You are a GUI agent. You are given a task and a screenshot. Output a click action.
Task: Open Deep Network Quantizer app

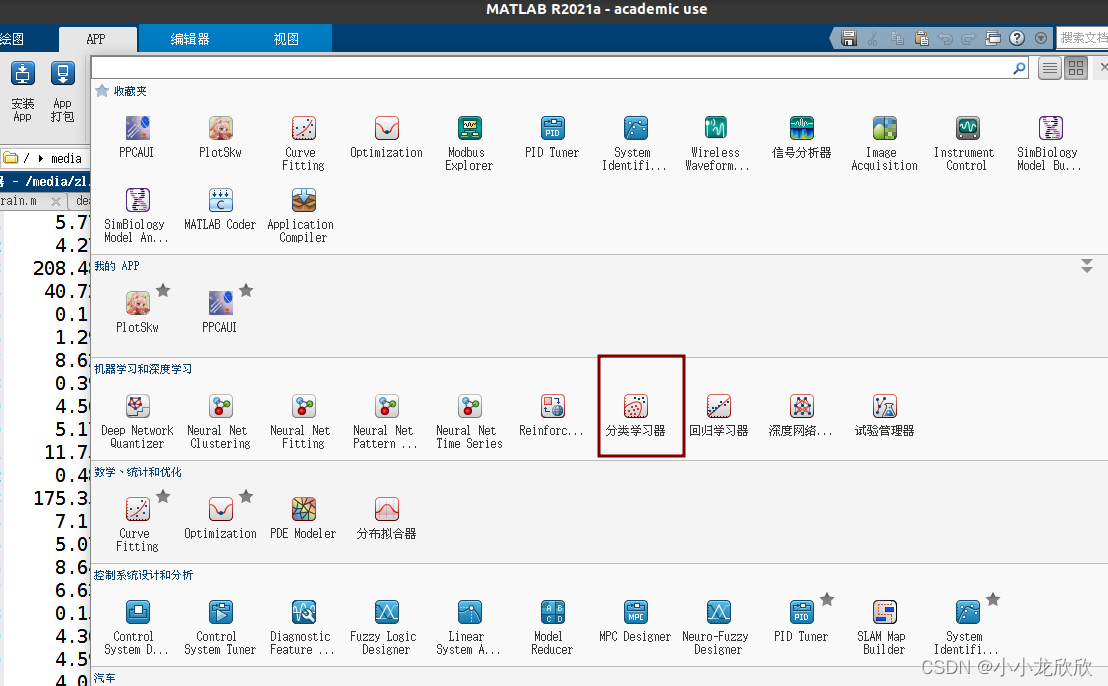click(137, 422)
